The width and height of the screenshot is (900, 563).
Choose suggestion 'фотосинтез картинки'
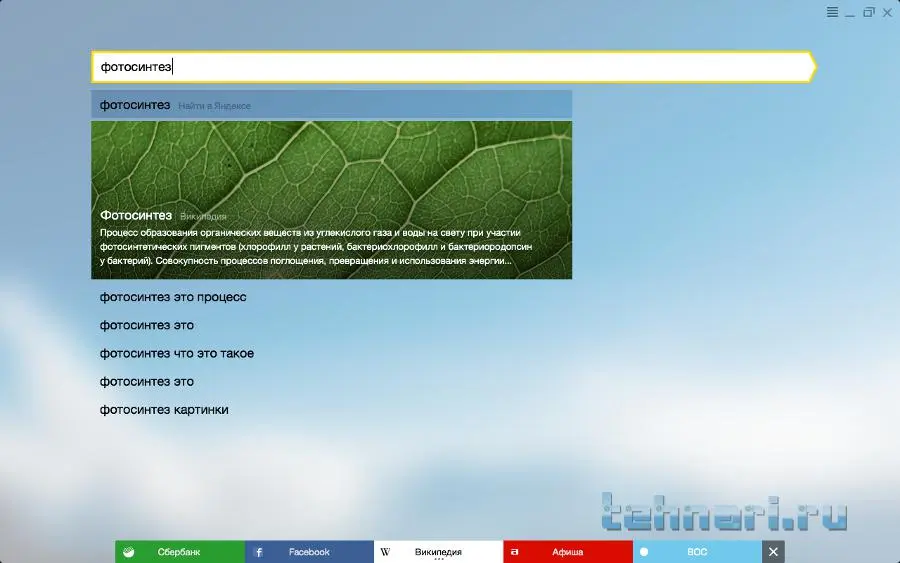click(x=164, y=410)
